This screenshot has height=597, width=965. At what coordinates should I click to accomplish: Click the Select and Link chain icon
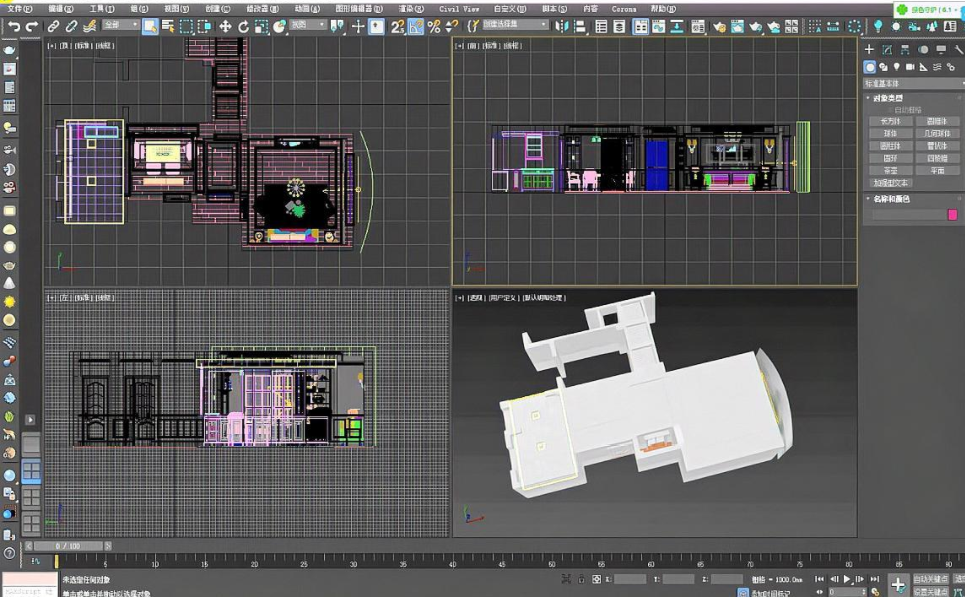(54, 26)
